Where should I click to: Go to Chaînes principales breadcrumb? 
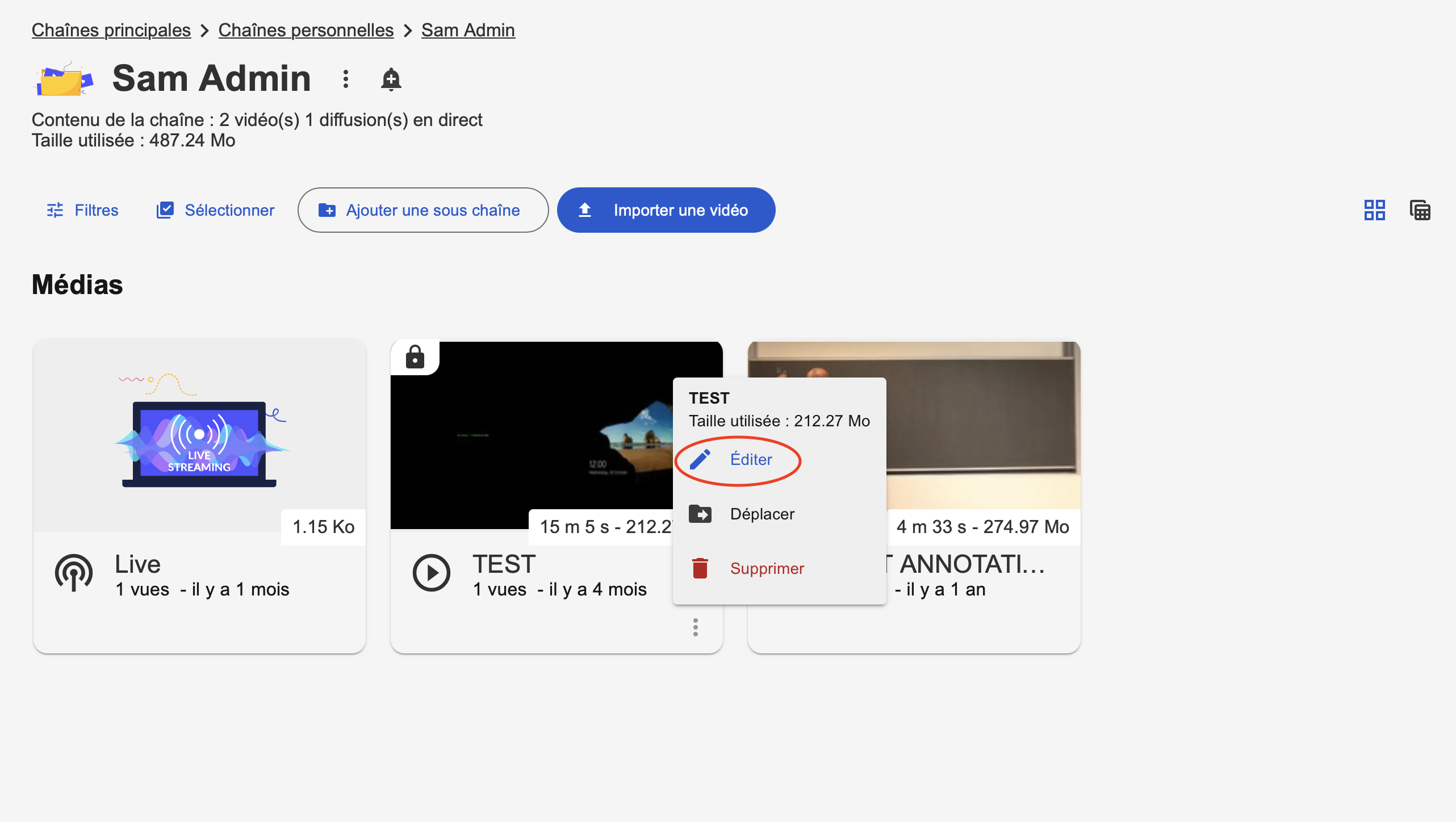[x=111, y=30]
